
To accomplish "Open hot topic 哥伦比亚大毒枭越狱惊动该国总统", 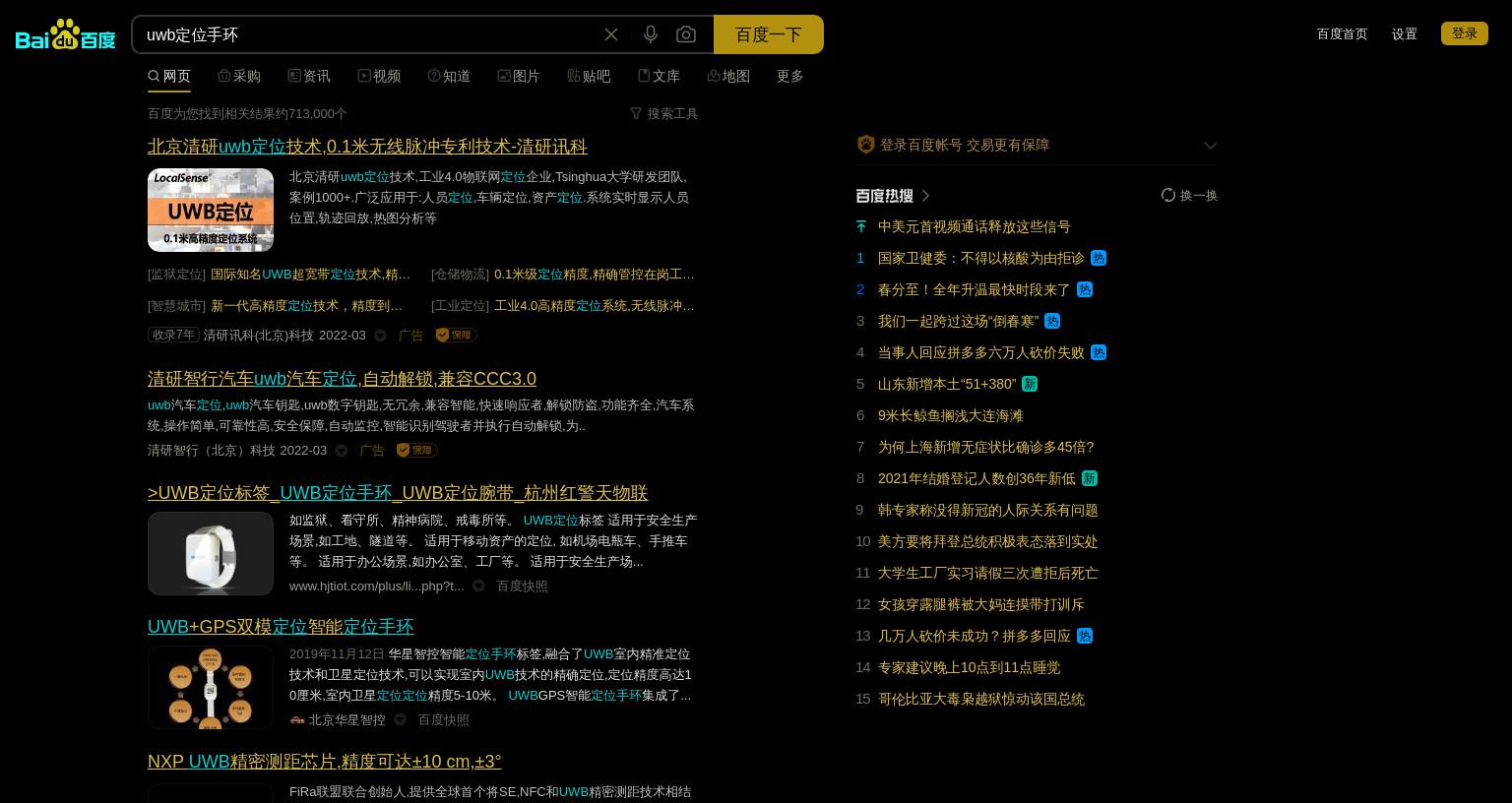I will tap(981, 699).
